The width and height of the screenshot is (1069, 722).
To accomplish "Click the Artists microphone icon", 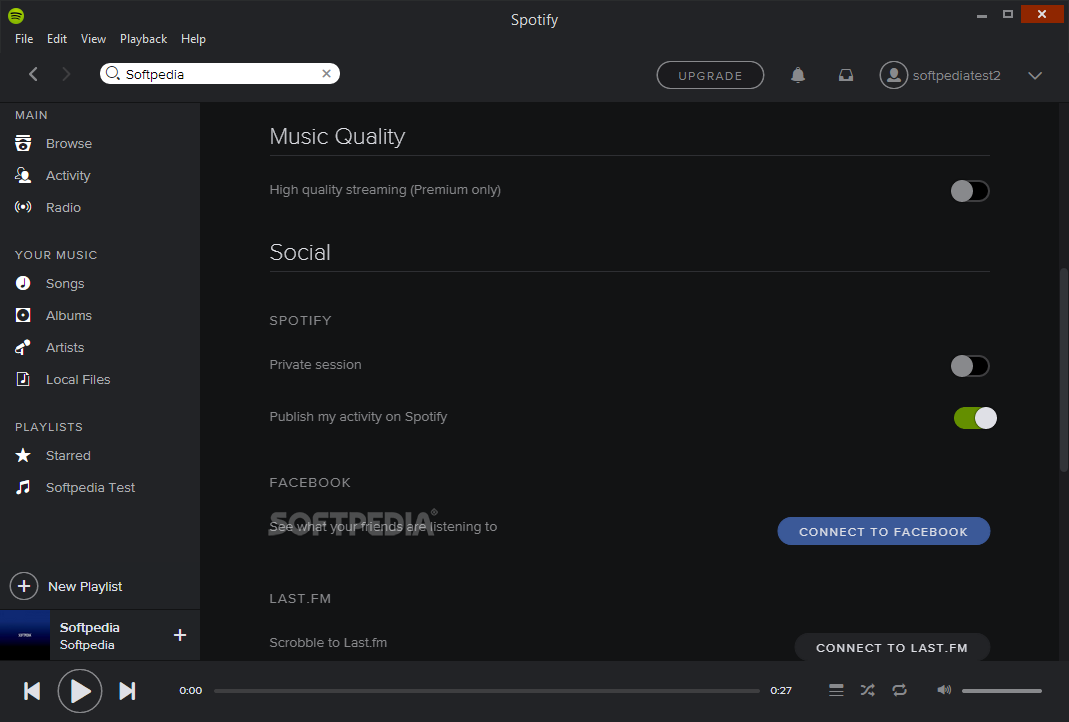I will point(23,347).
